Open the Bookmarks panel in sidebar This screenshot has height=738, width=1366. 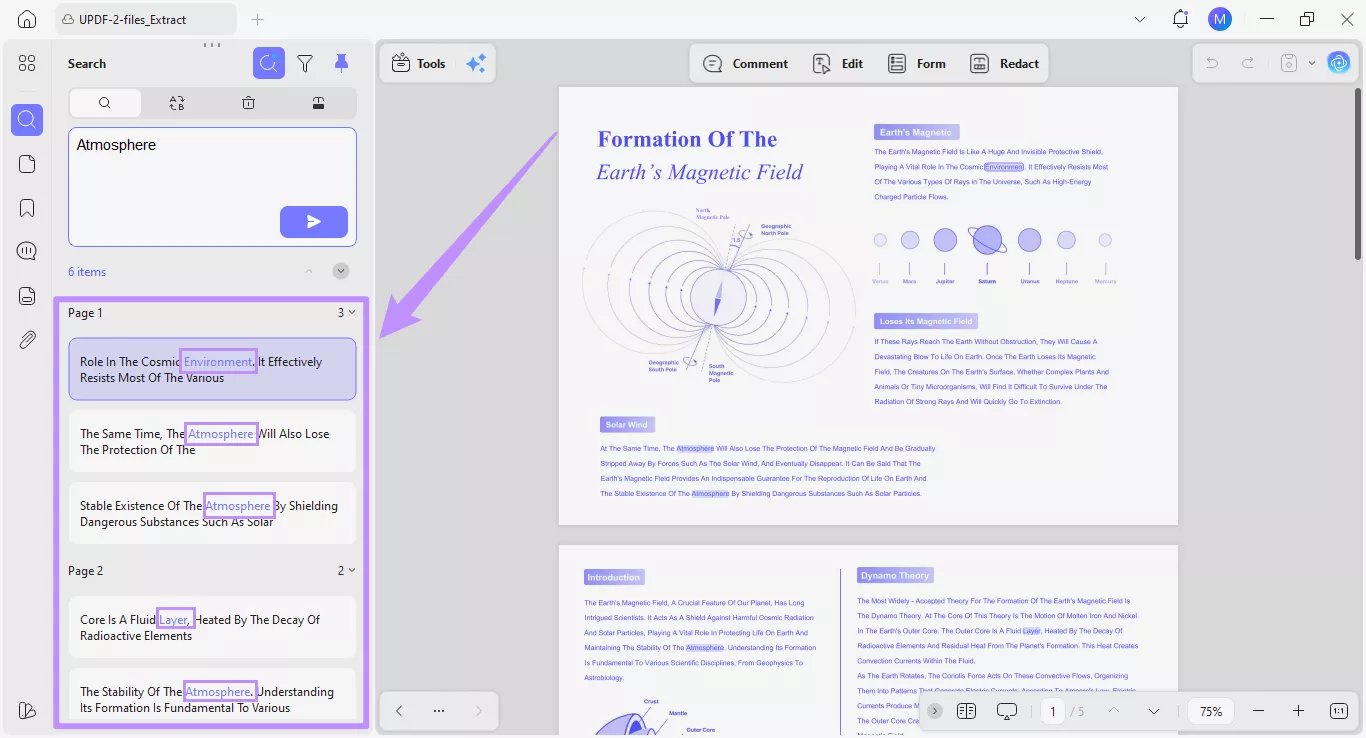pyautogui.click(x=27, y=207)
